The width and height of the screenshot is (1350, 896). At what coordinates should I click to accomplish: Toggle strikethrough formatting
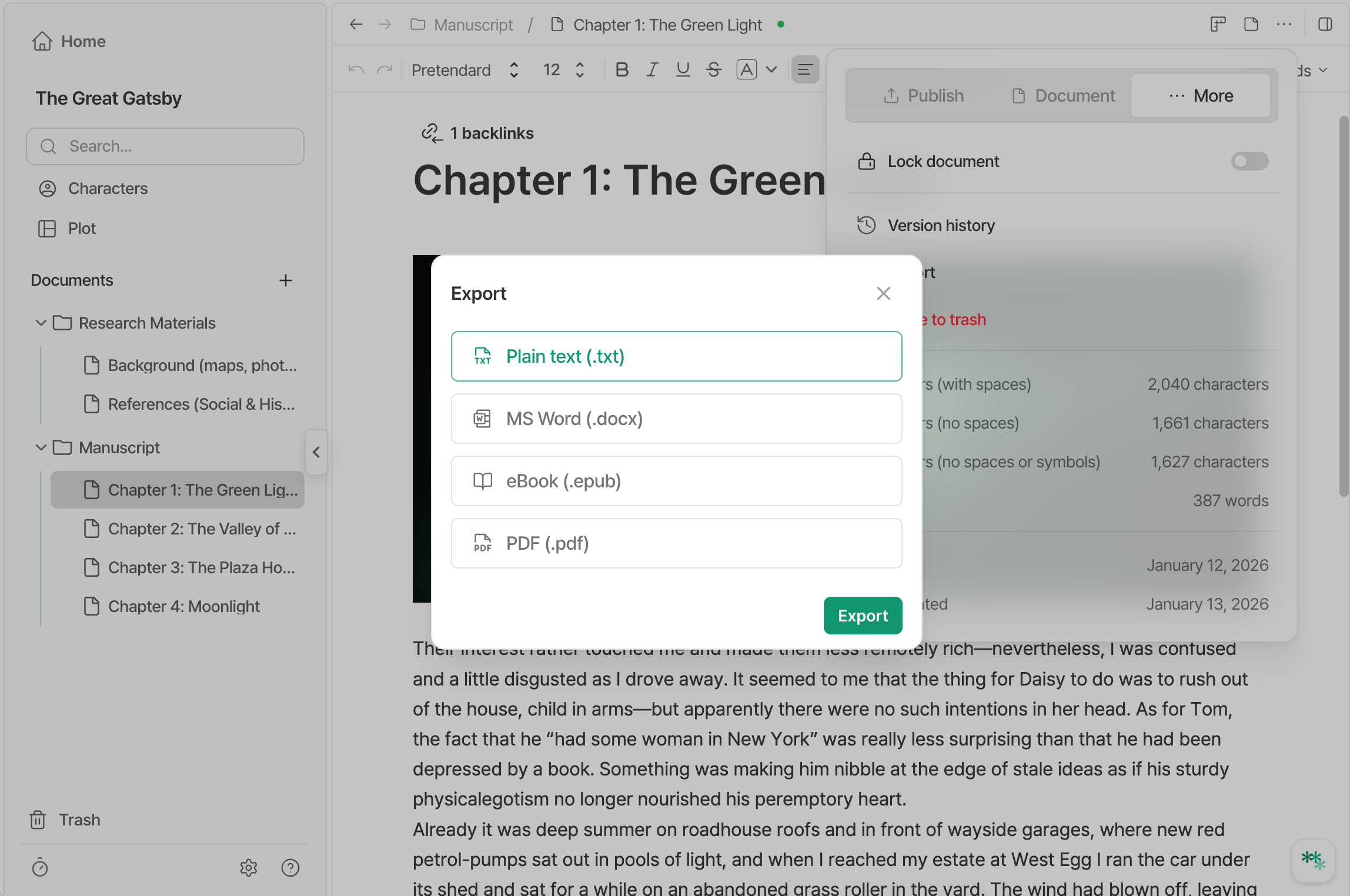point(714,70)
